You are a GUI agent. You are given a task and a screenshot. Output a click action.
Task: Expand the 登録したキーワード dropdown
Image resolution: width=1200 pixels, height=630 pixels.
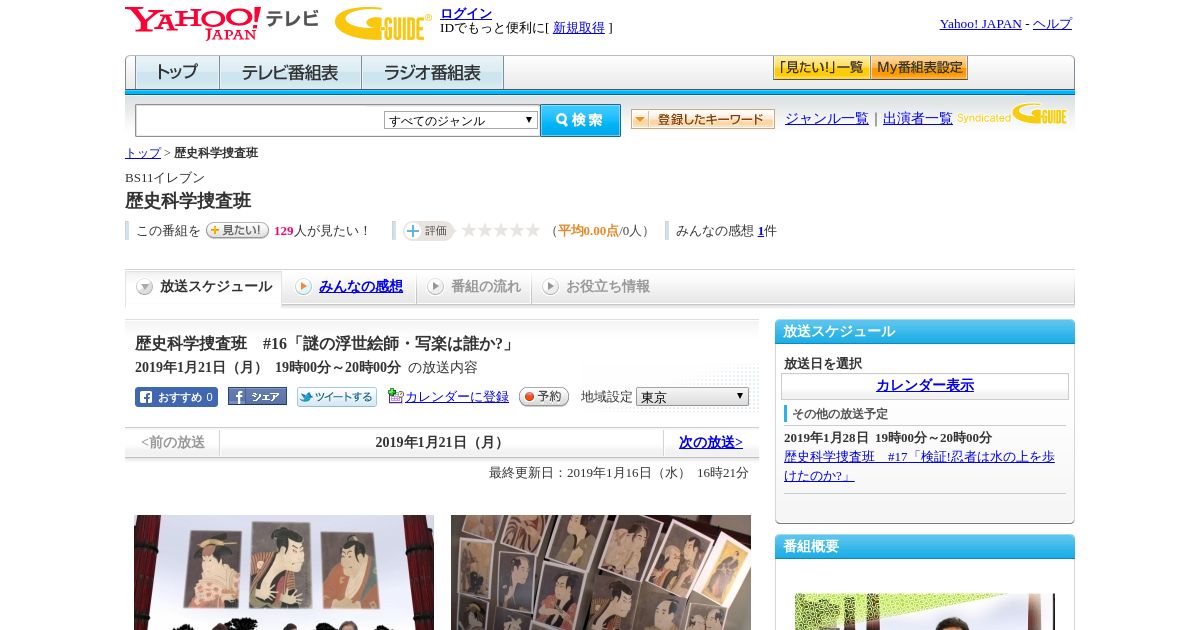pos(703,119)
